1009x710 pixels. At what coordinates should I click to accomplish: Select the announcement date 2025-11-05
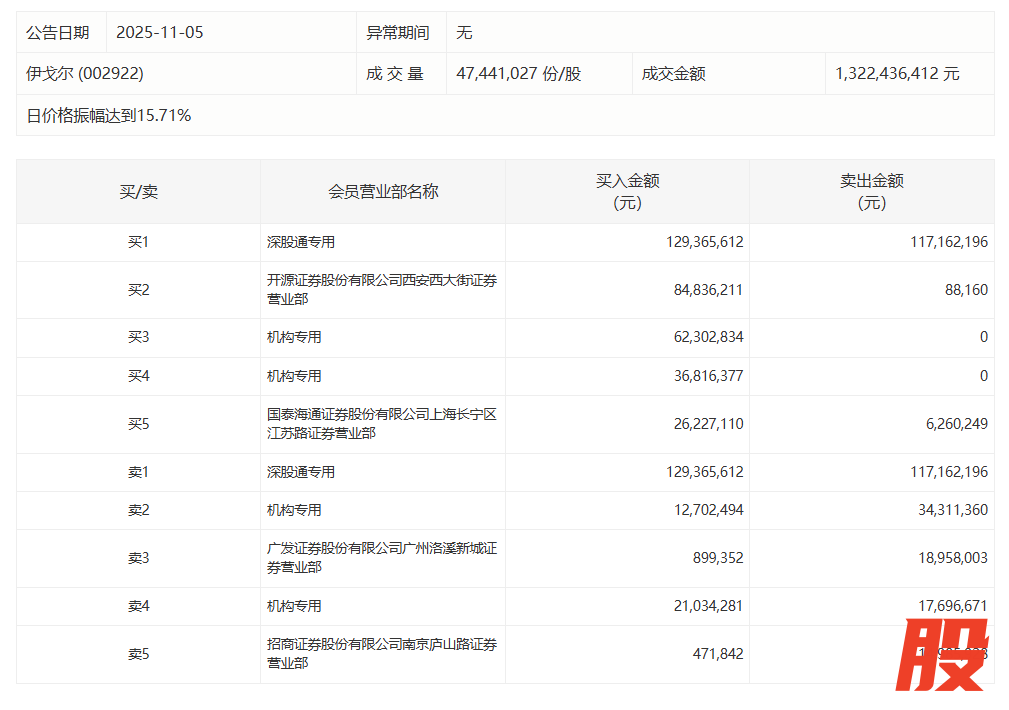point(159,32)
